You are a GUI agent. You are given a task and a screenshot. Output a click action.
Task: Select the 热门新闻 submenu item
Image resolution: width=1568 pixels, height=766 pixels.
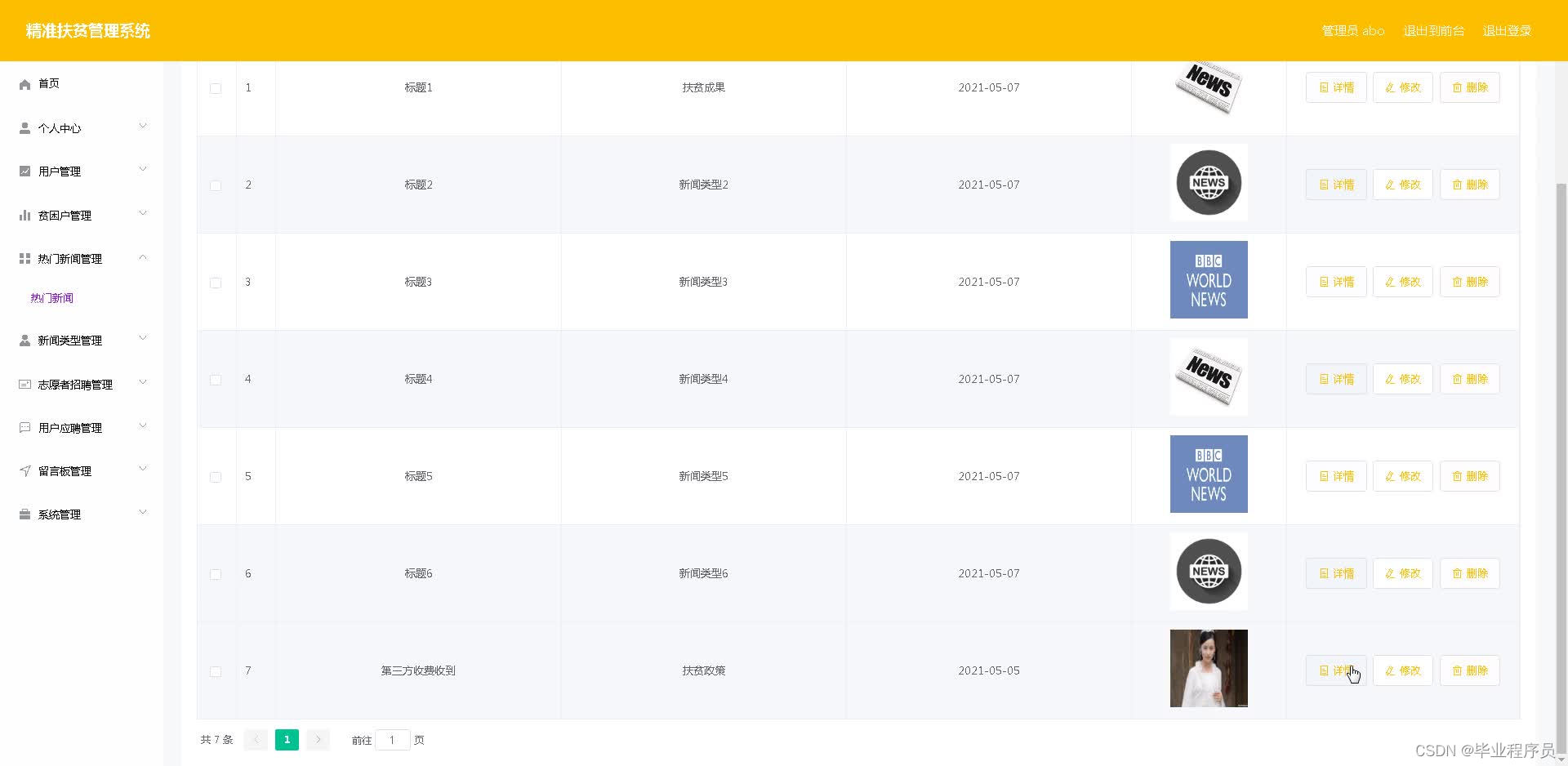tap(51, 298)
